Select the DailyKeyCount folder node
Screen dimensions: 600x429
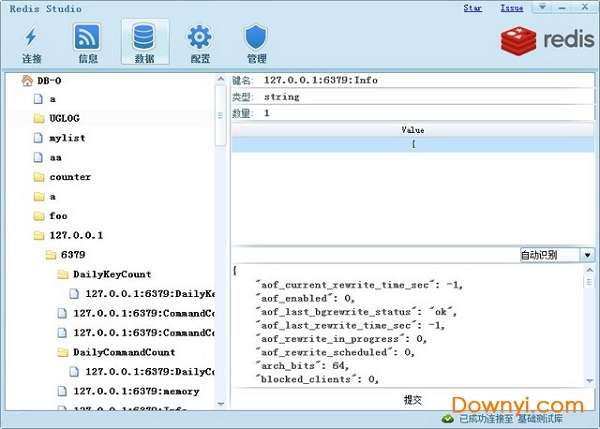click(112, 274)
